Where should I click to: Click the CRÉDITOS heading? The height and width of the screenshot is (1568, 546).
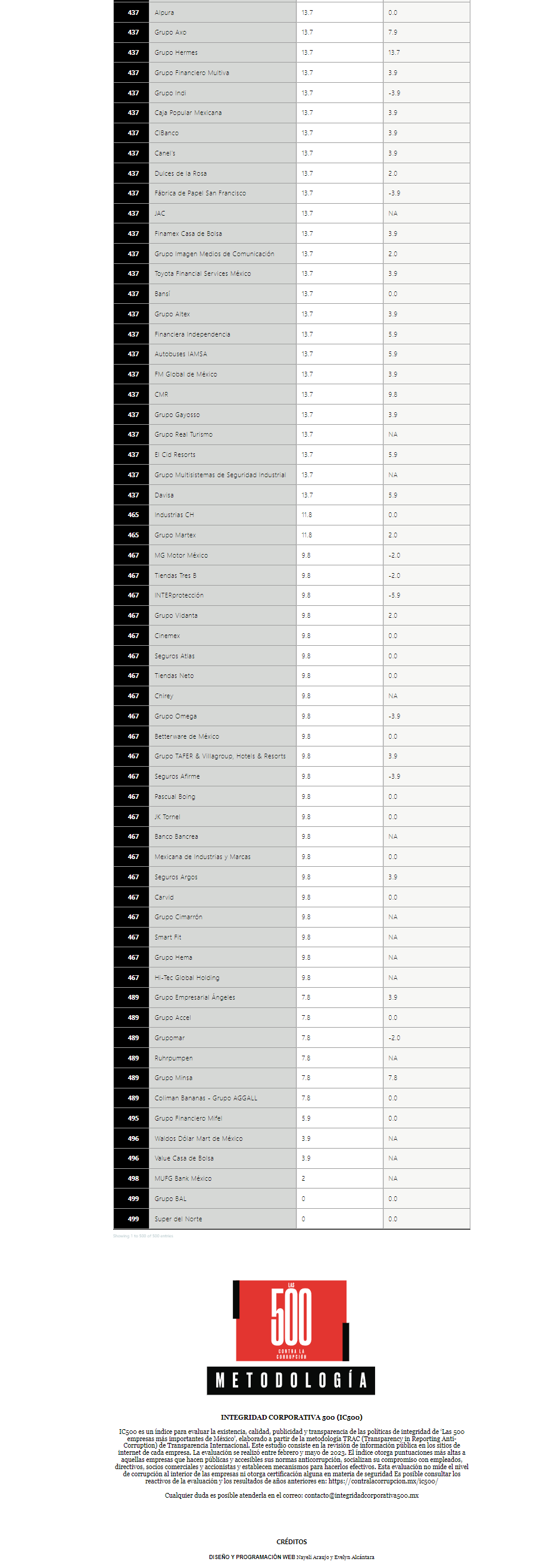point(292,1541)
